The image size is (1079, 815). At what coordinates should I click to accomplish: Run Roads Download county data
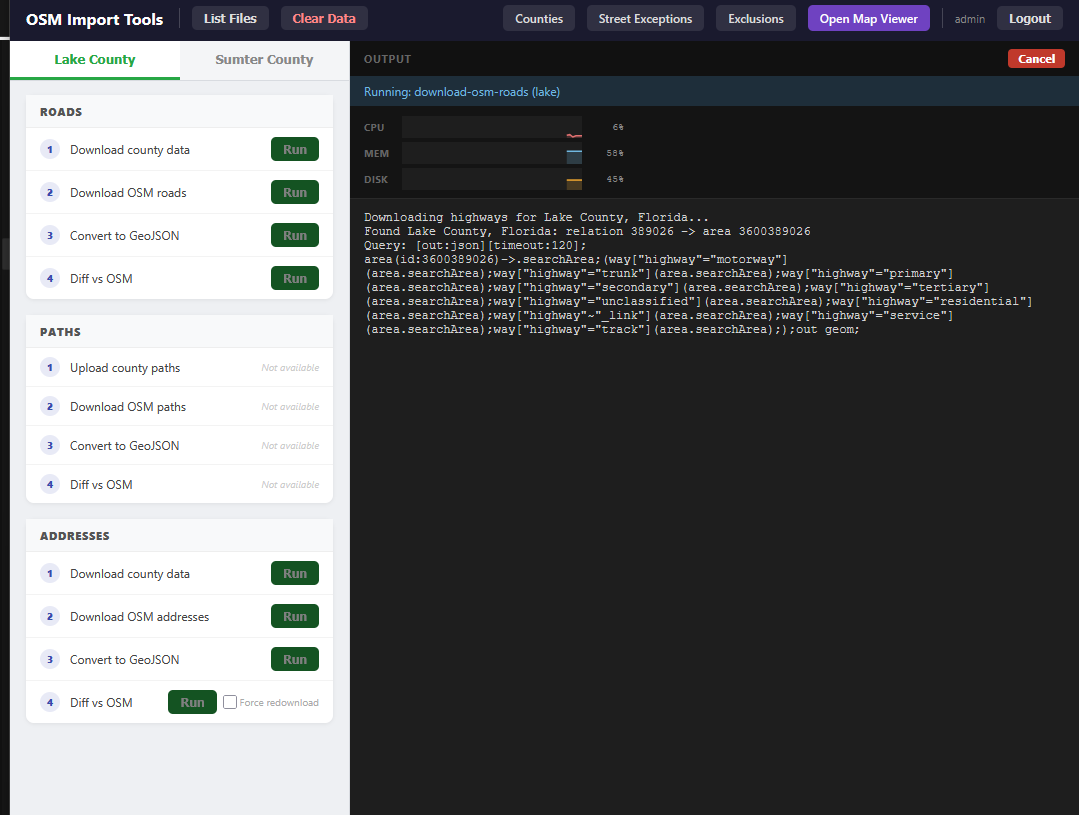coord(295,149)
